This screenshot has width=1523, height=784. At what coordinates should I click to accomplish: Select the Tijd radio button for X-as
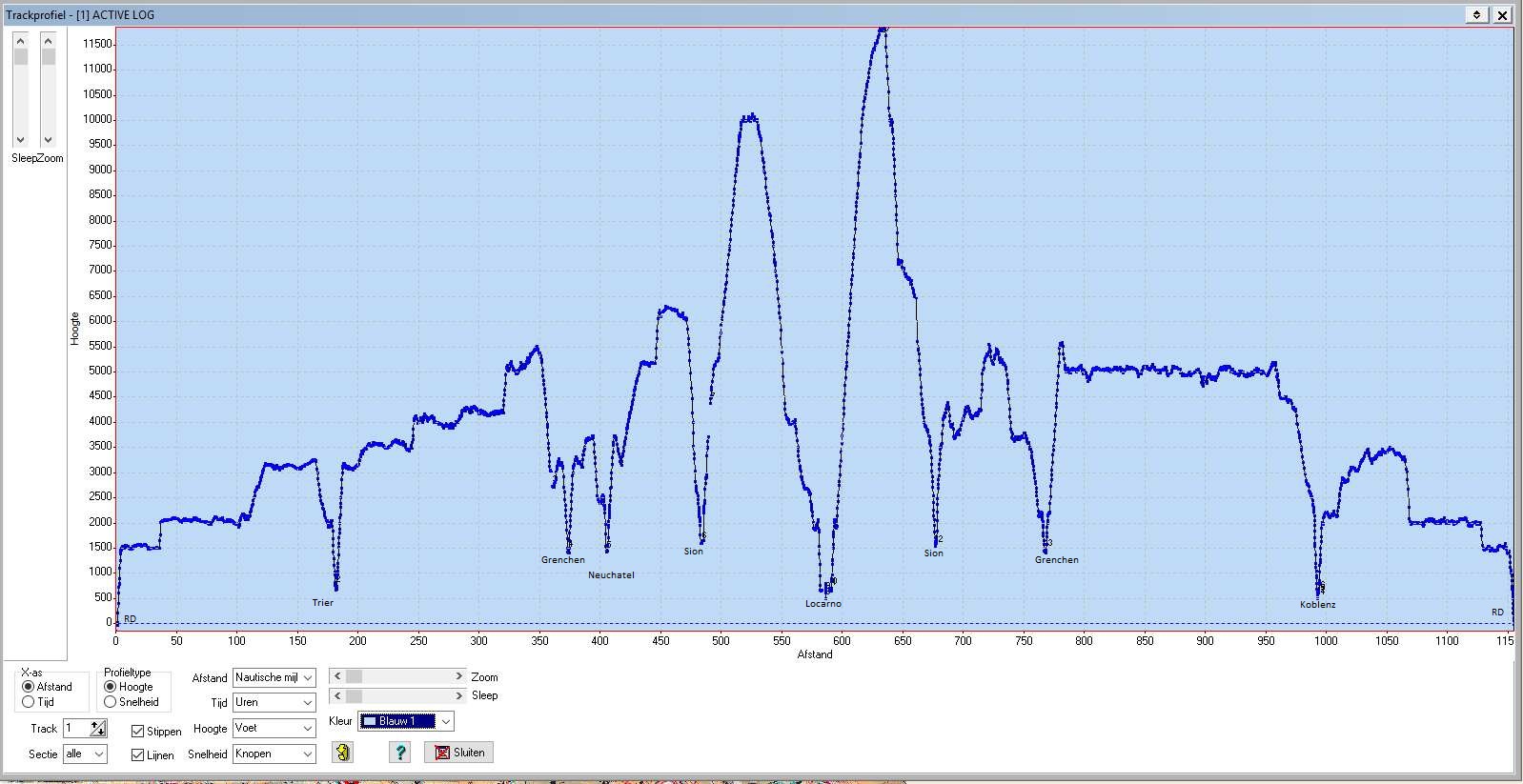(29, 702)
